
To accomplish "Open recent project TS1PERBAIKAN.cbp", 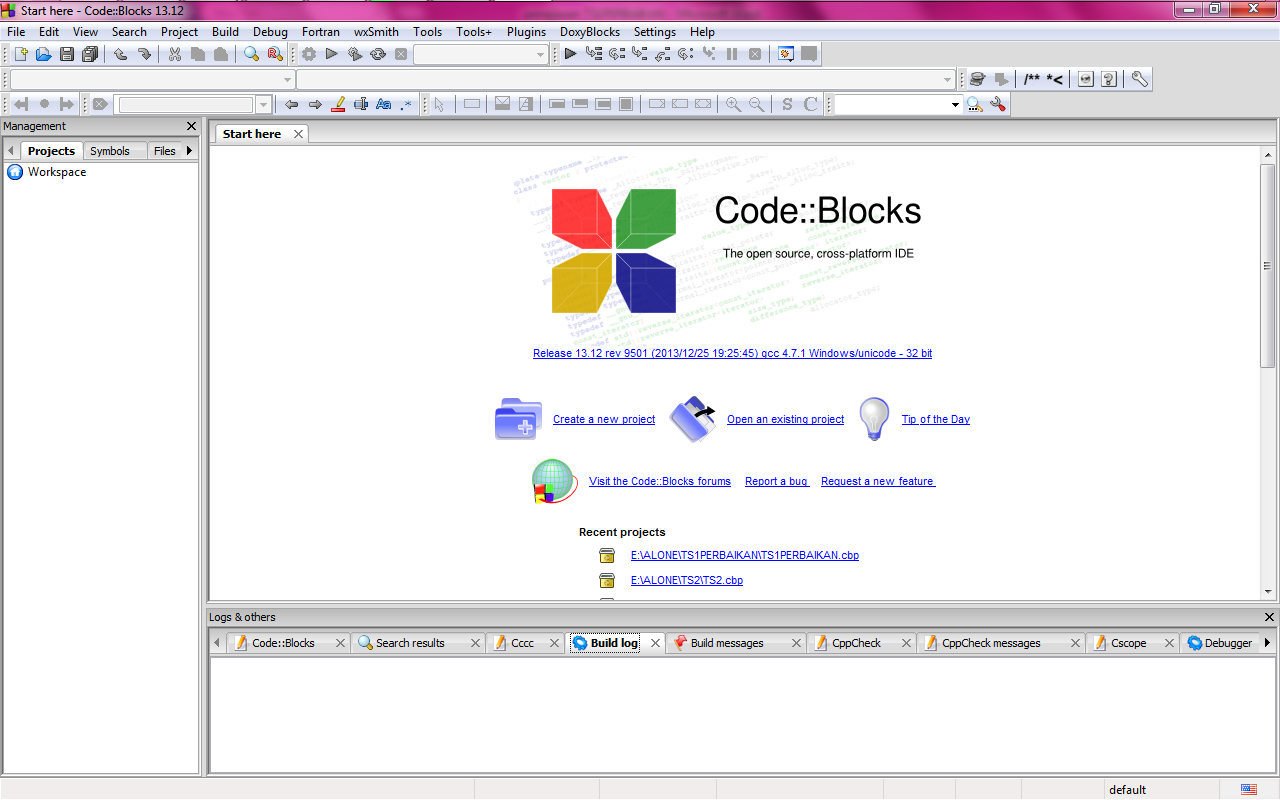I will 745,556.
